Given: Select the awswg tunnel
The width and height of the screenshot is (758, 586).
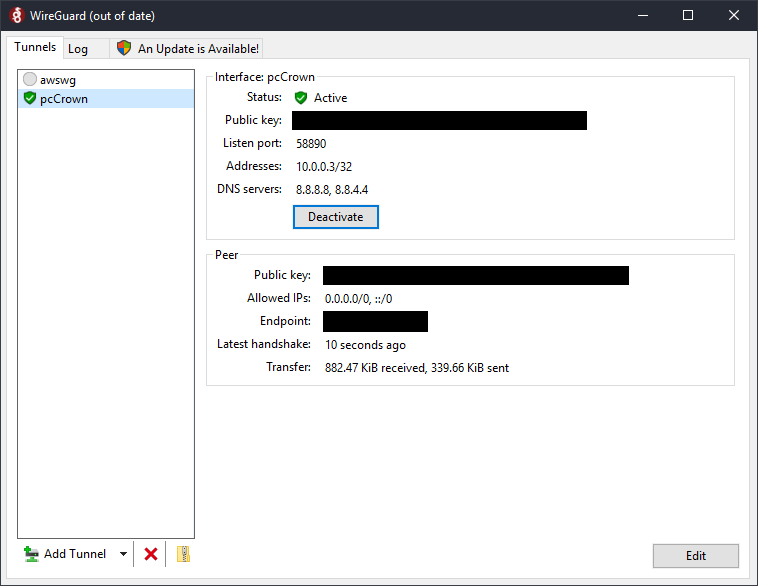Looking at the screenshot, I should click(106, 79).
